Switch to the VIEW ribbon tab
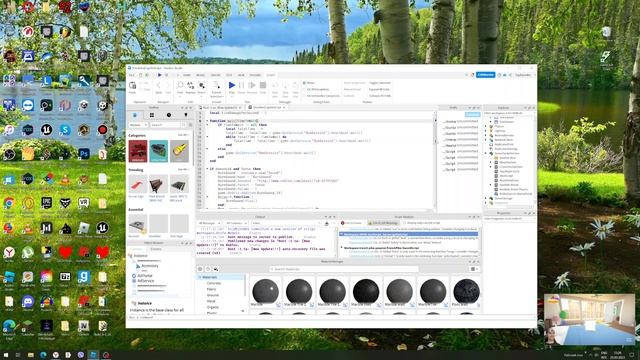Viewport: 640px width, 360px height. 241,75
